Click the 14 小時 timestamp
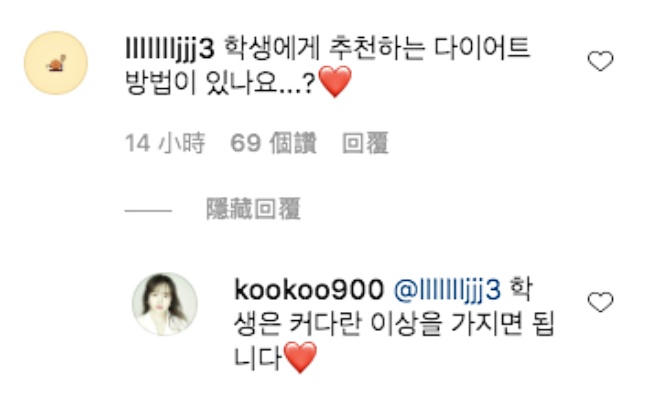650x400 pixels. (165, 143)
